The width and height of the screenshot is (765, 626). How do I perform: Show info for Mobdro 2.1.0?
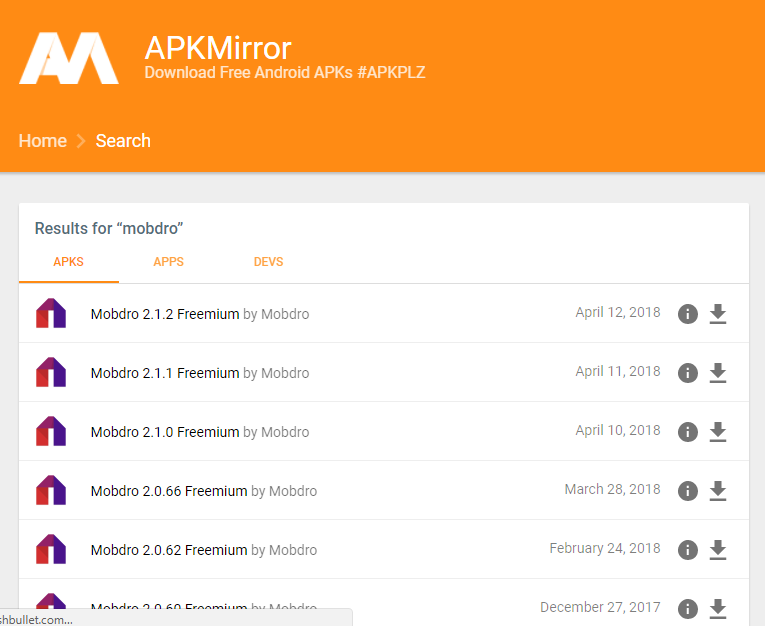click(x=688, y=432)
